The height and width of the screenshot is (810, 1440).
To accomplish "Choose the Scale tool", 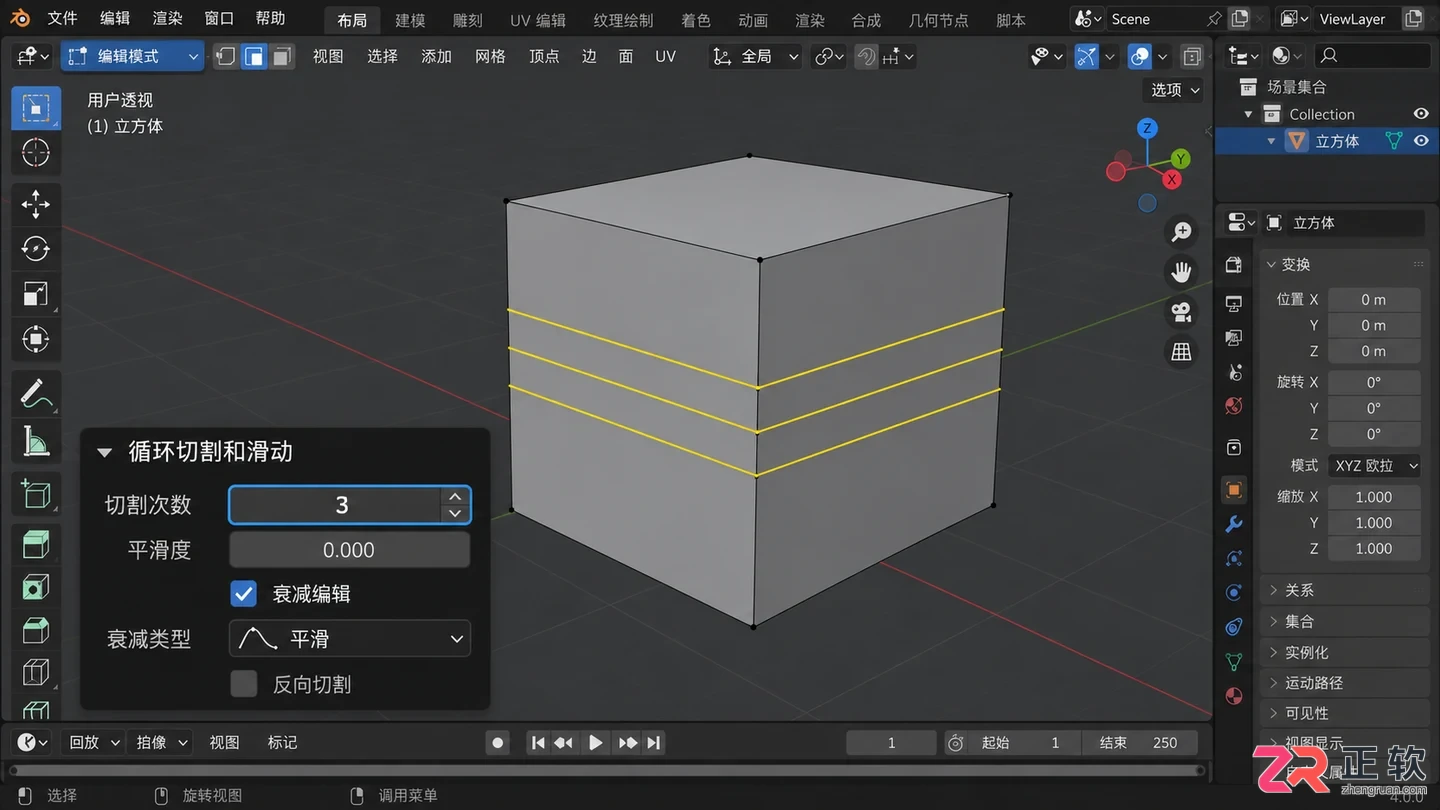I will 36,293.
